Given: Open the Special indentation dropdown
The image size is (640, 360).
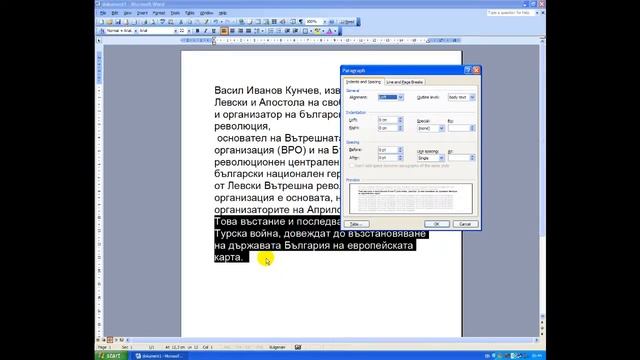Looking at the screenshot, I should click(442, 128).
